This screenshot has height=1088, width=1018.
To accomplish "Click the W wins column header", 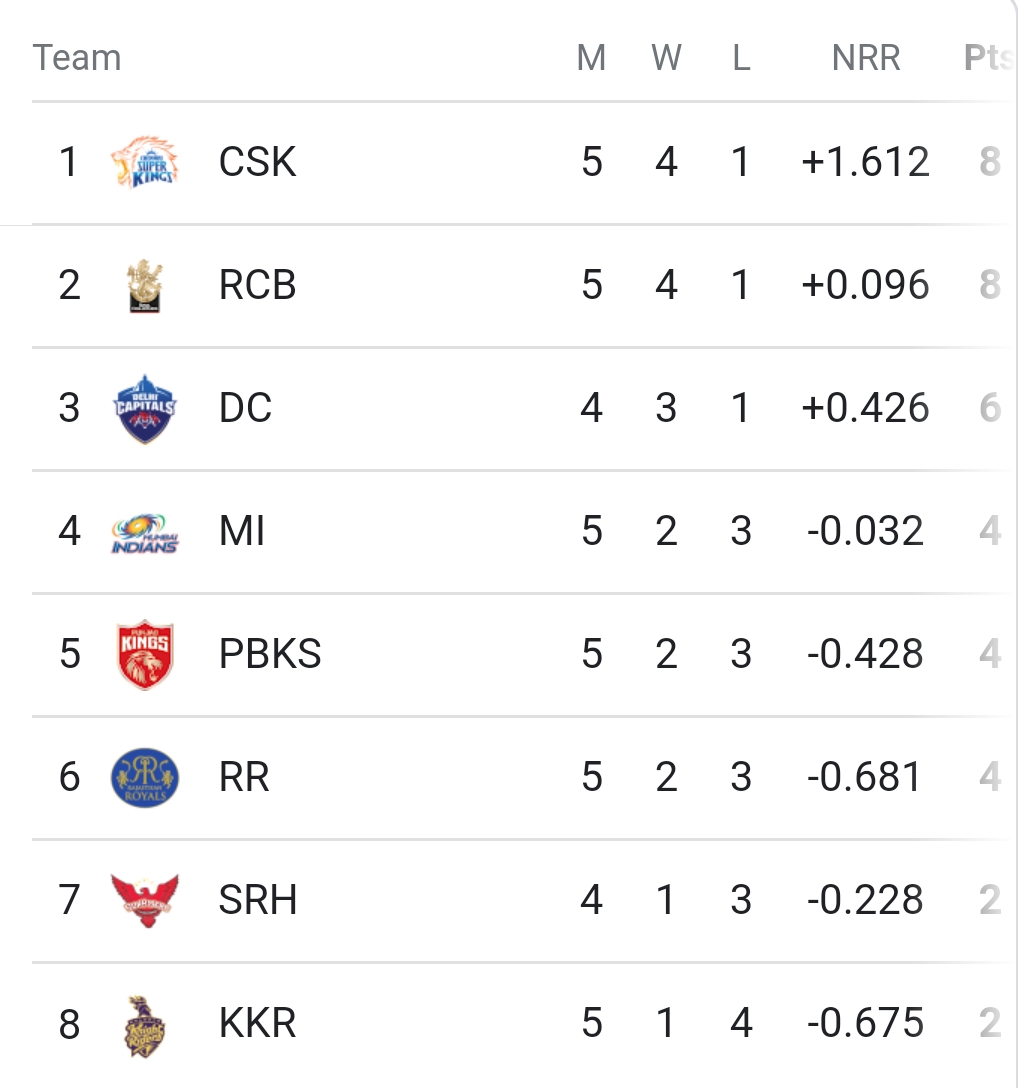I will (x=666, y=58).
